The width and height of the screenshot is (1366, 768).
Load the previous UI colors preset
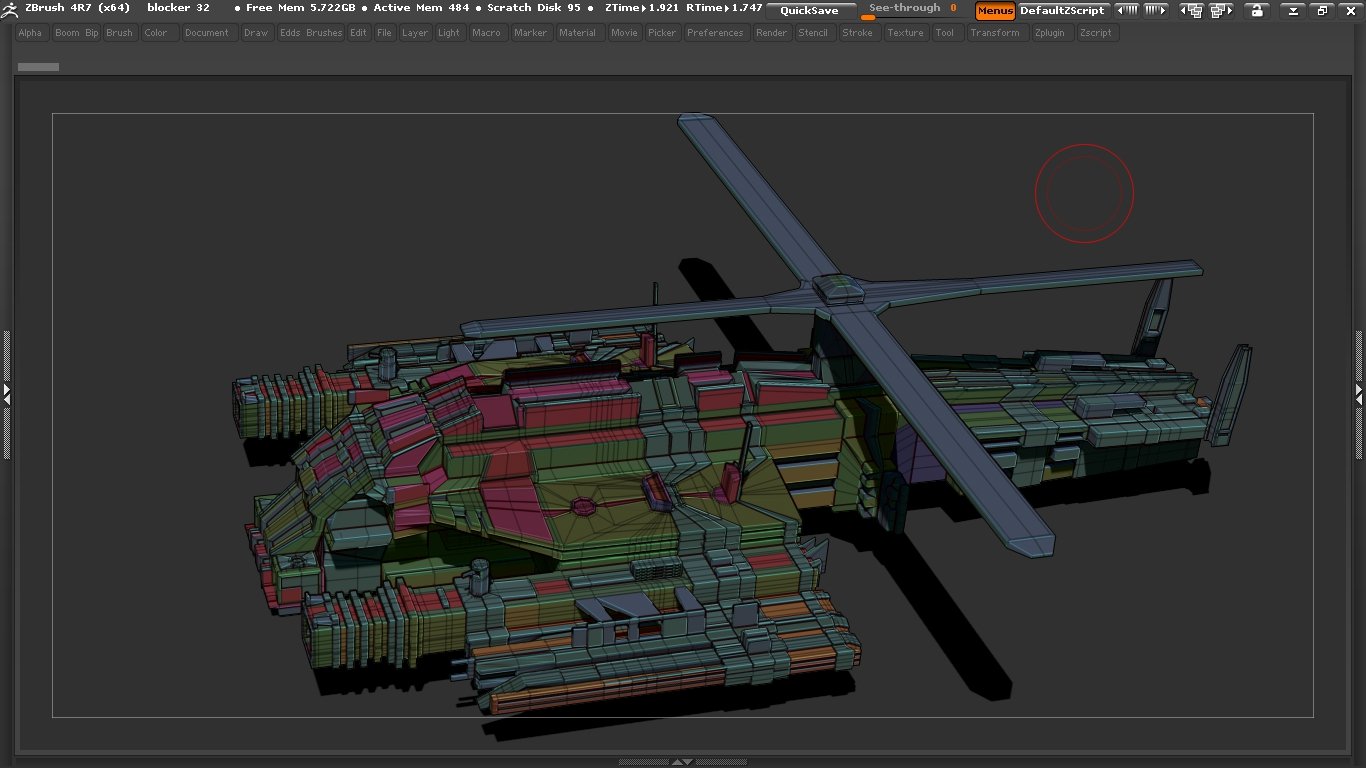point(1127,11)
